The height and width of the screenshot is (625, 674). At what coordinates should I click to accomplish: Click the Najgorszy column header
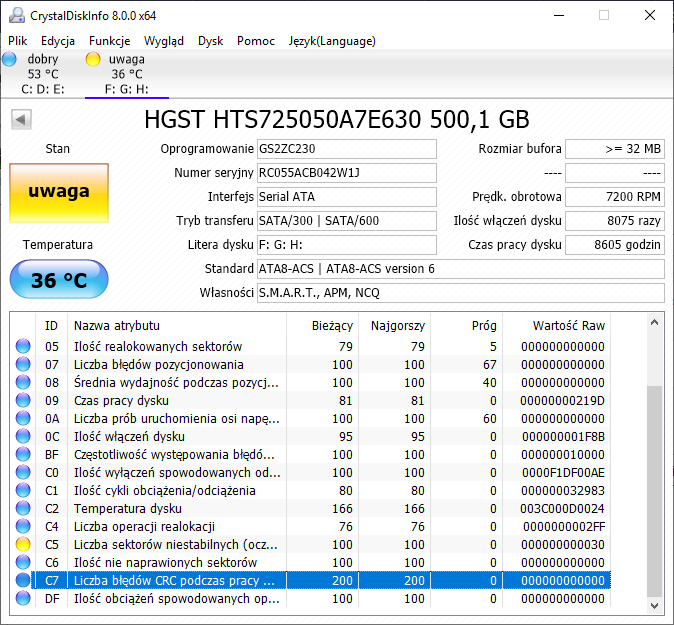click(x=394, y=326)
